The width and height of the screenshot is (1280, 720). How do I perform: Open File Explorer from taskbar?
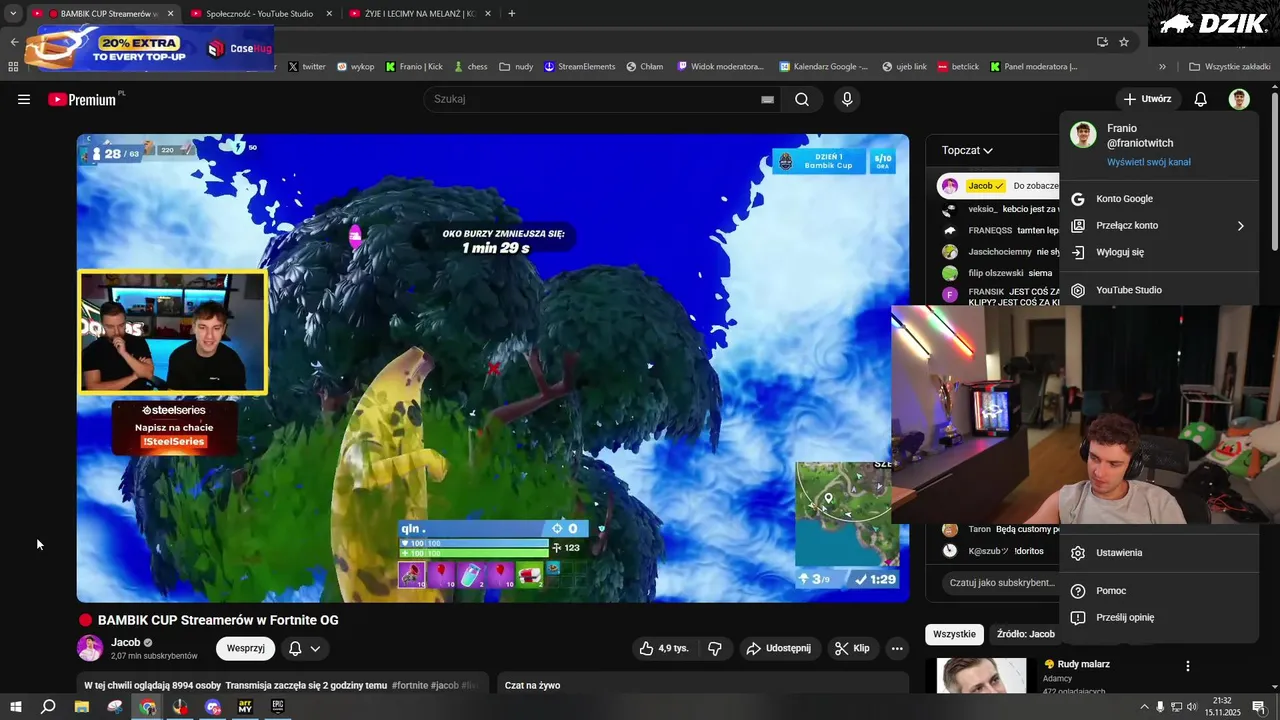click(82, 707)
